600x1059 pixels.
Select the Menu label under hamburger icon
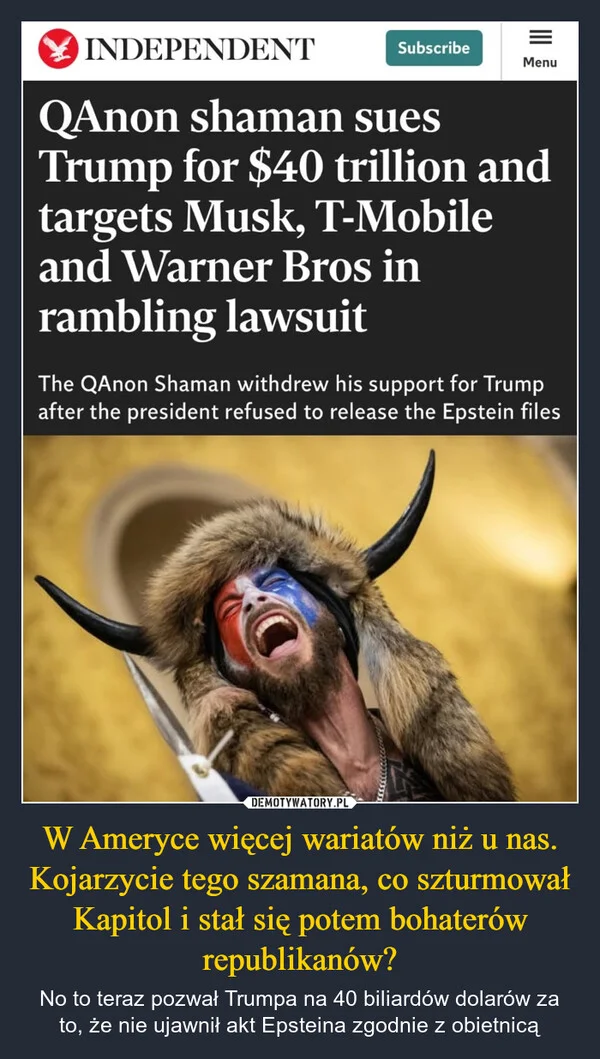(540, 62)
